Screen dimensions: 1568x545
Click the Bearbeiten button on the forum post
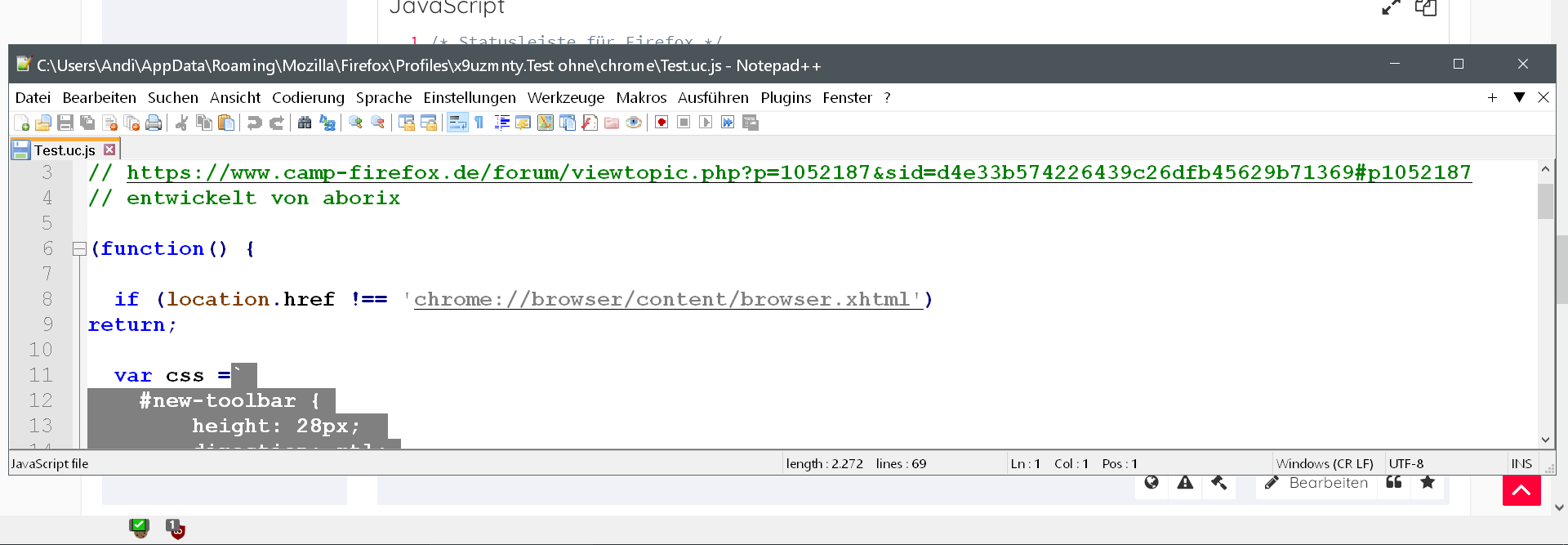click(1316, 483)
